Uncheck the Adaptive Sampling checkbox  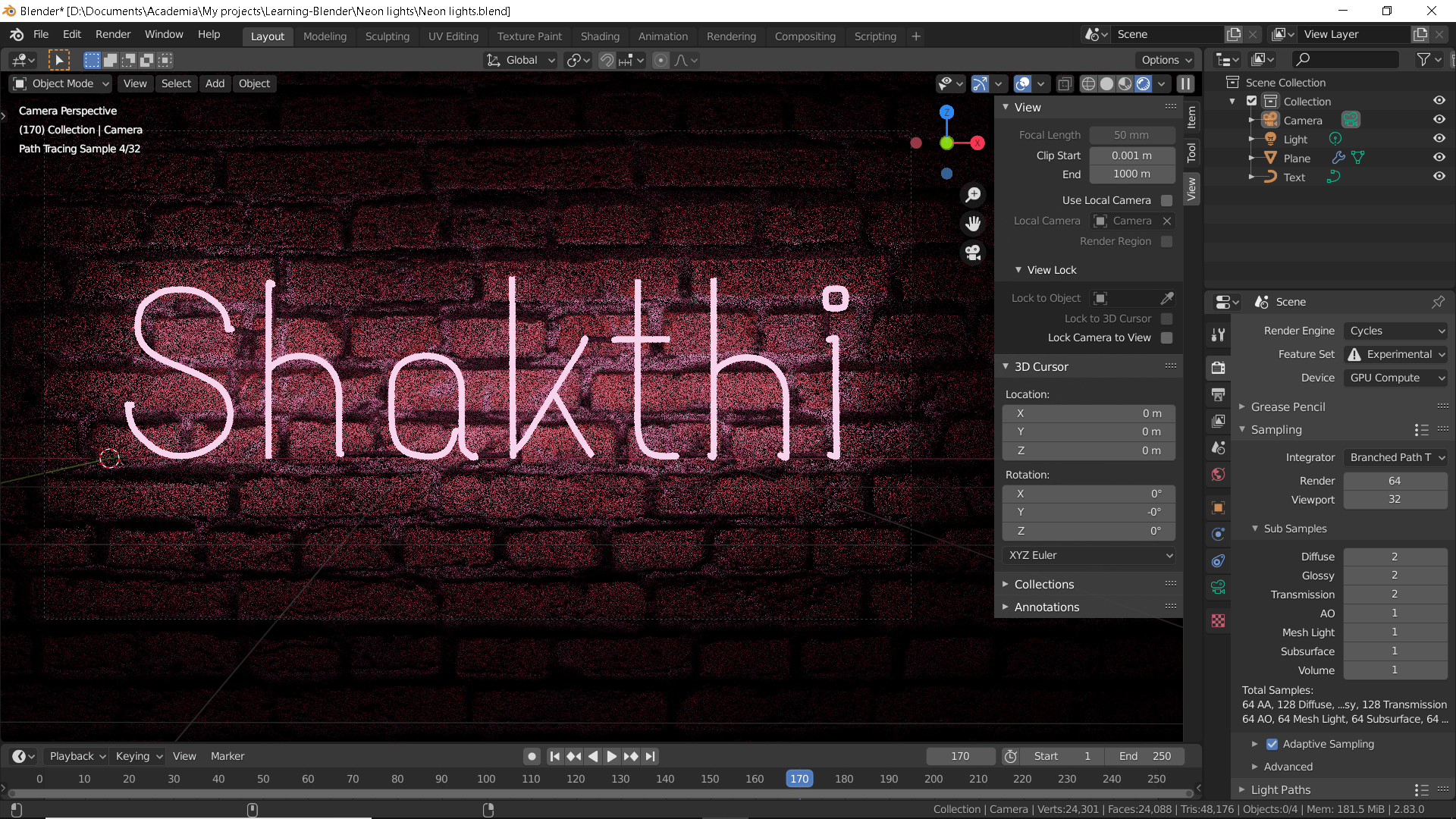coord(1272,745)
